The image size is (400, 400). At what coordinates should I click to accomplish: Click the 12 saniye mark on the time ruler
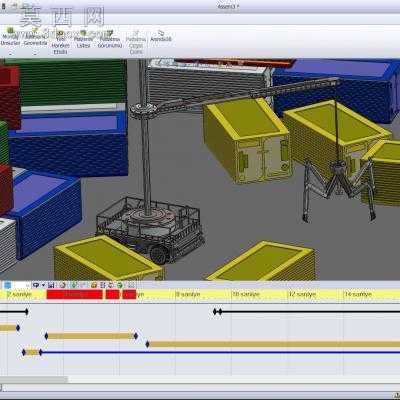click(302, 294)
